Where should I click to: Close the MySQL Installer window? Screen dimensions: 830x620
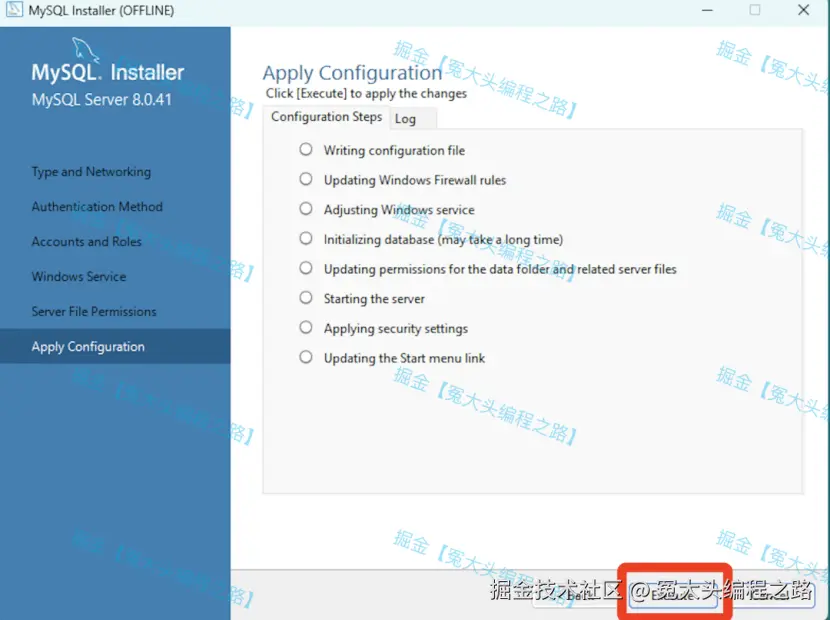coord(804,10)
